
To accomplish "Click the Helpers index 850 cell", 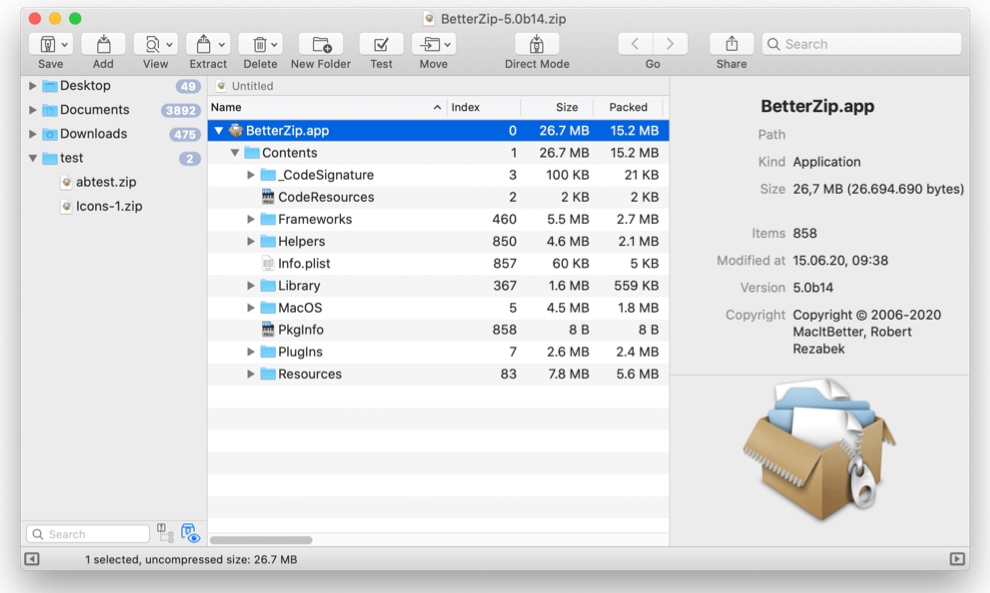I will [504, 241].
